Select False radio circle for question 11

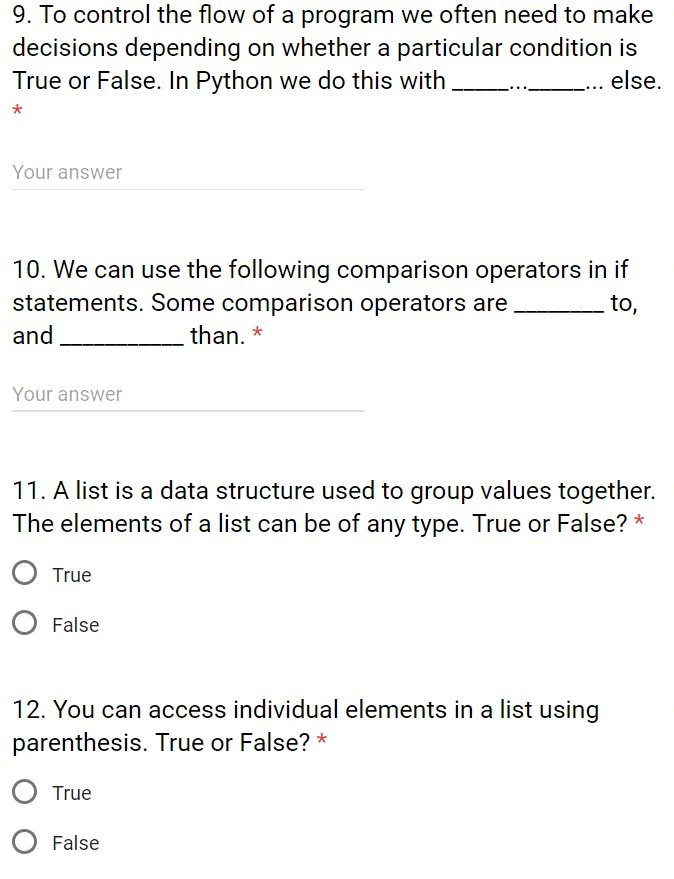(25, 624)
